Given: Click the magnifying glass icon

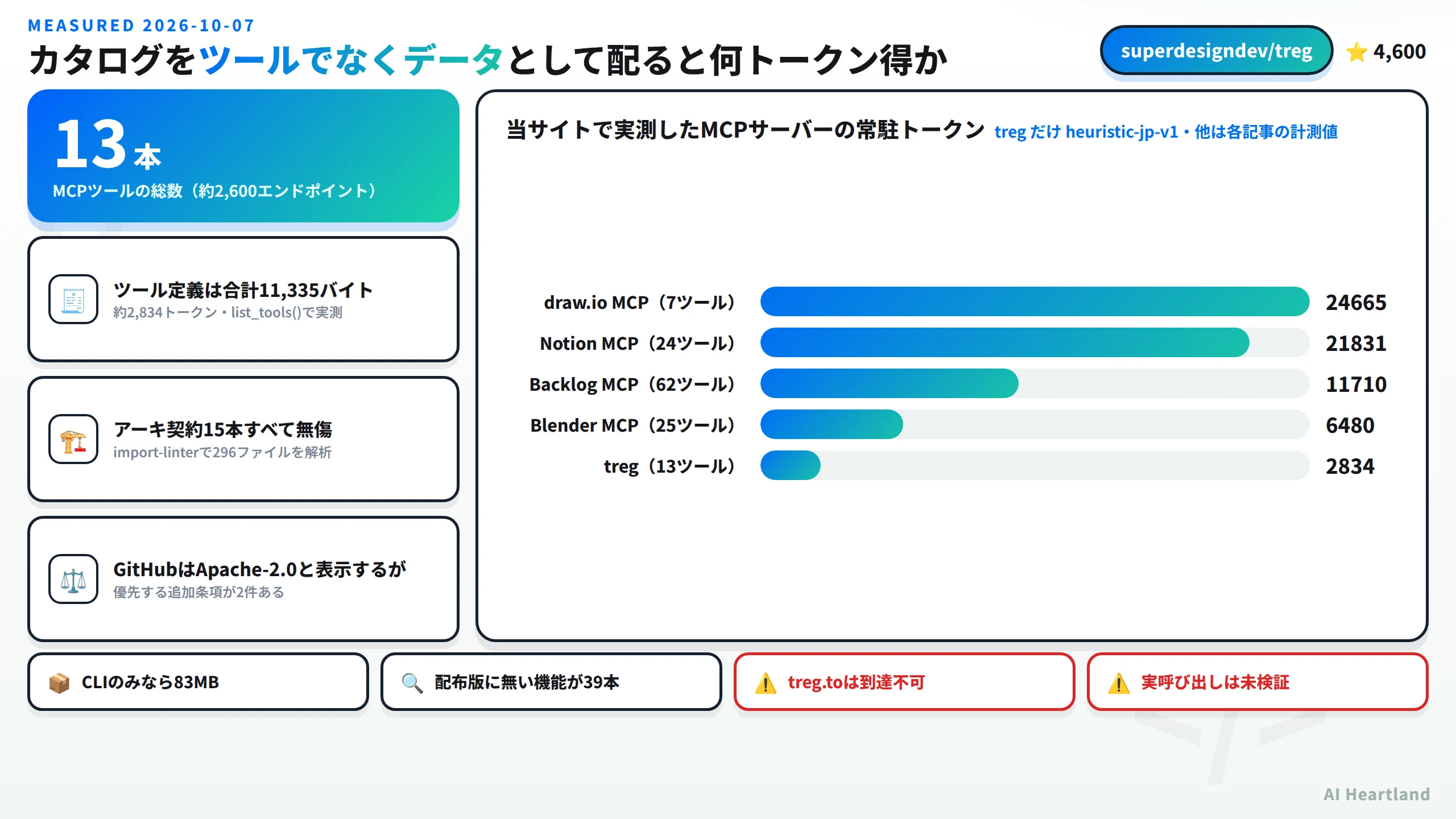Looking at the screenshot, I should [x=412, y=682].
